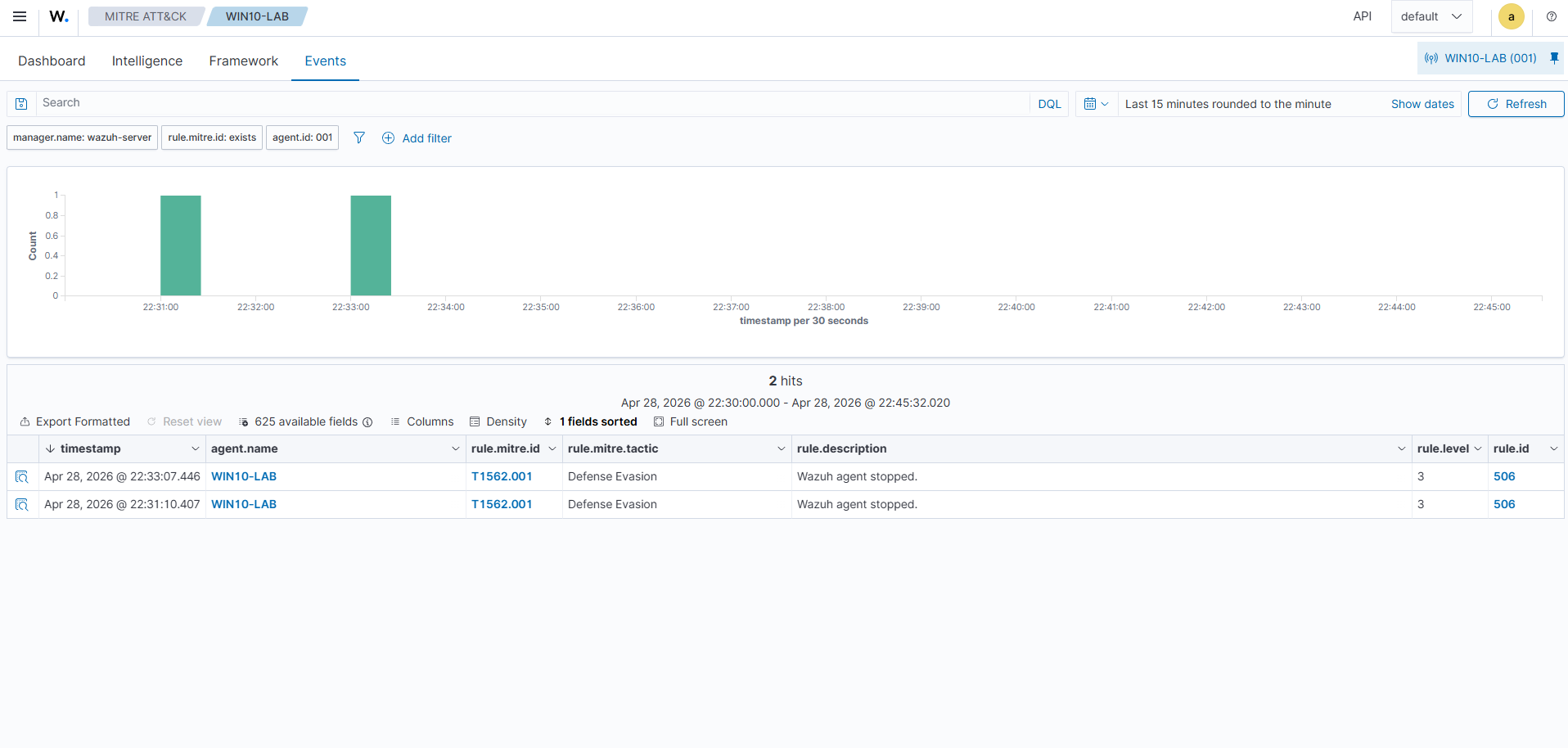Go to MITRE ATT&CK breadcrumb
Image resolution: width=1568 pixels, height=748 pixels.
(146, 16)
